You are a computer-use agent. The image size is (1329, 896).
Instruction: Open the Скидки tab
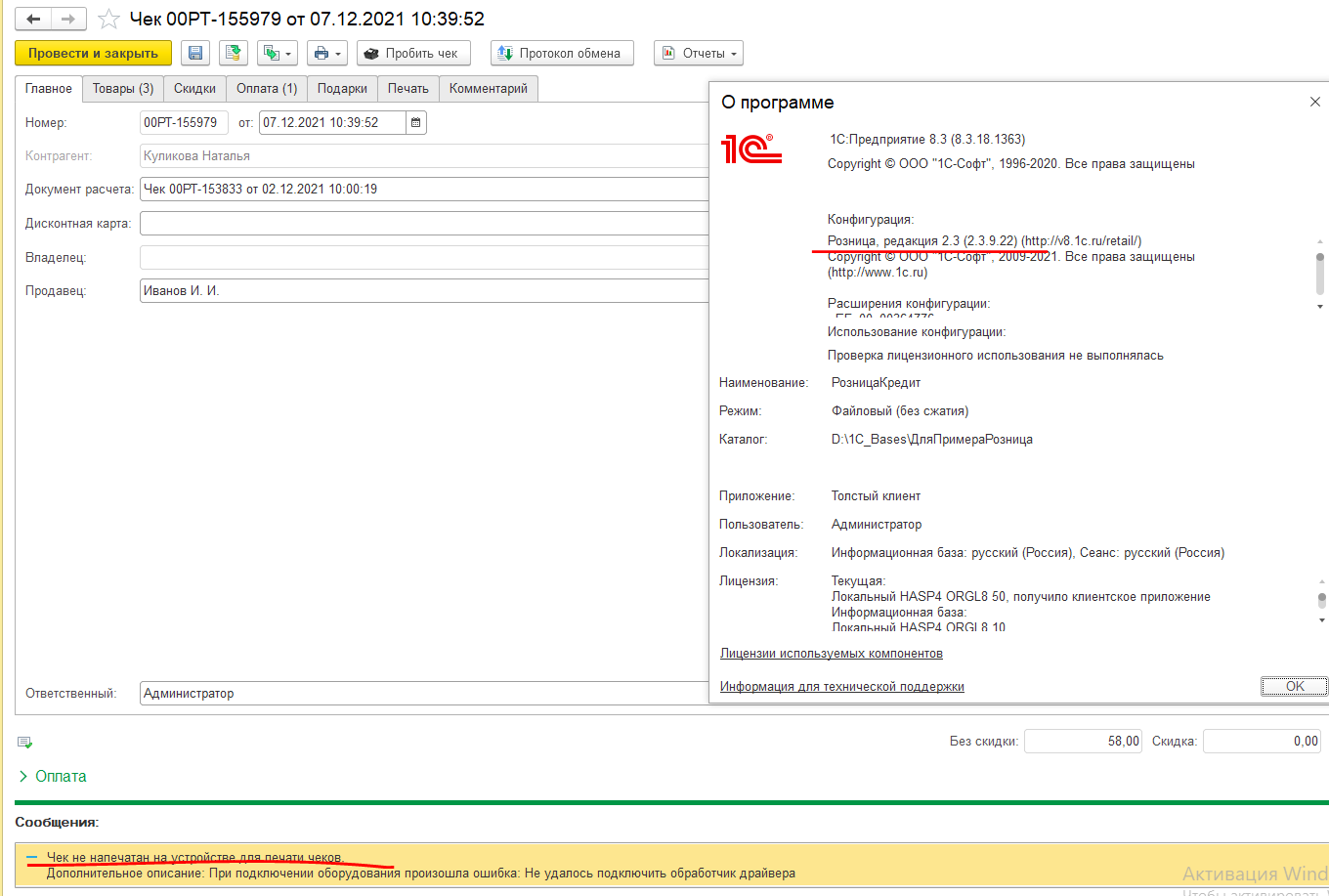[194, 88]
